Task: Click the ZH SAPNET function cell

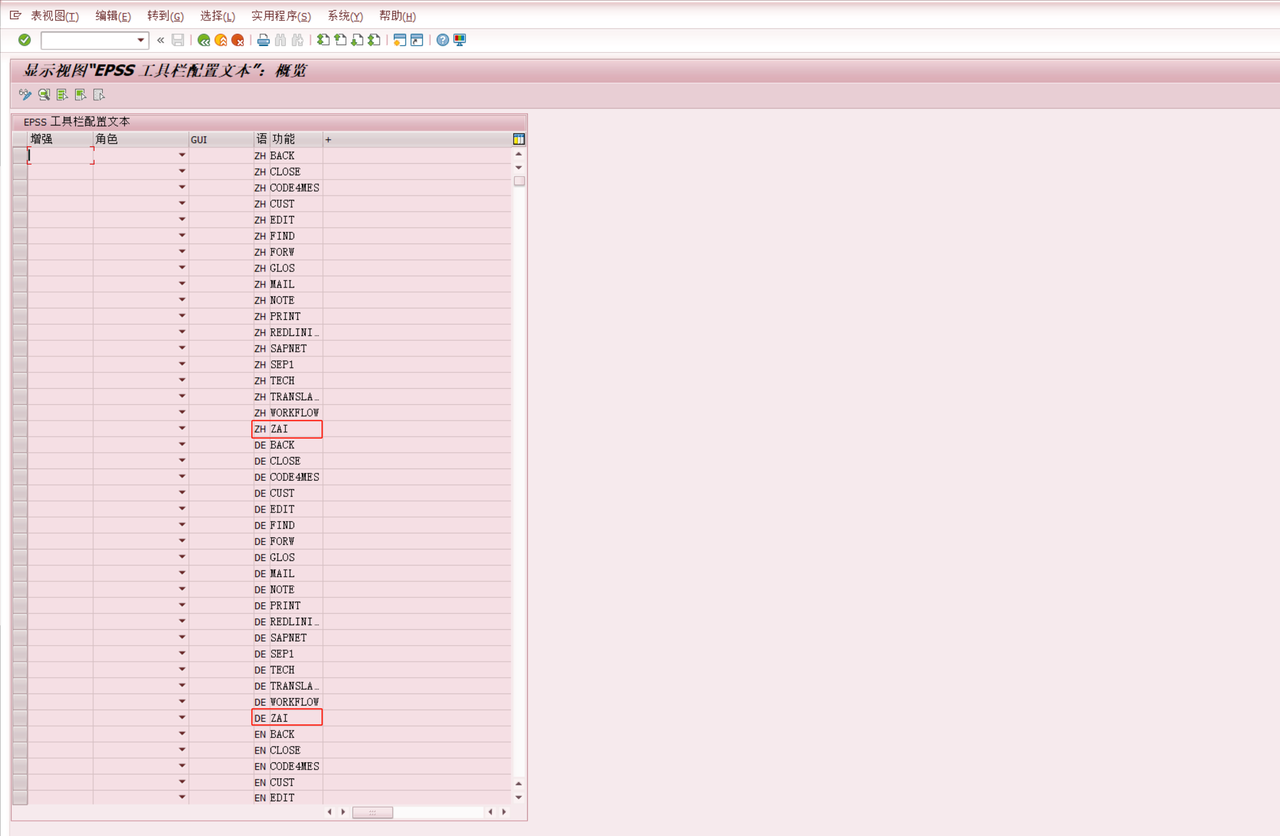Action: click(x=296, y=349)
